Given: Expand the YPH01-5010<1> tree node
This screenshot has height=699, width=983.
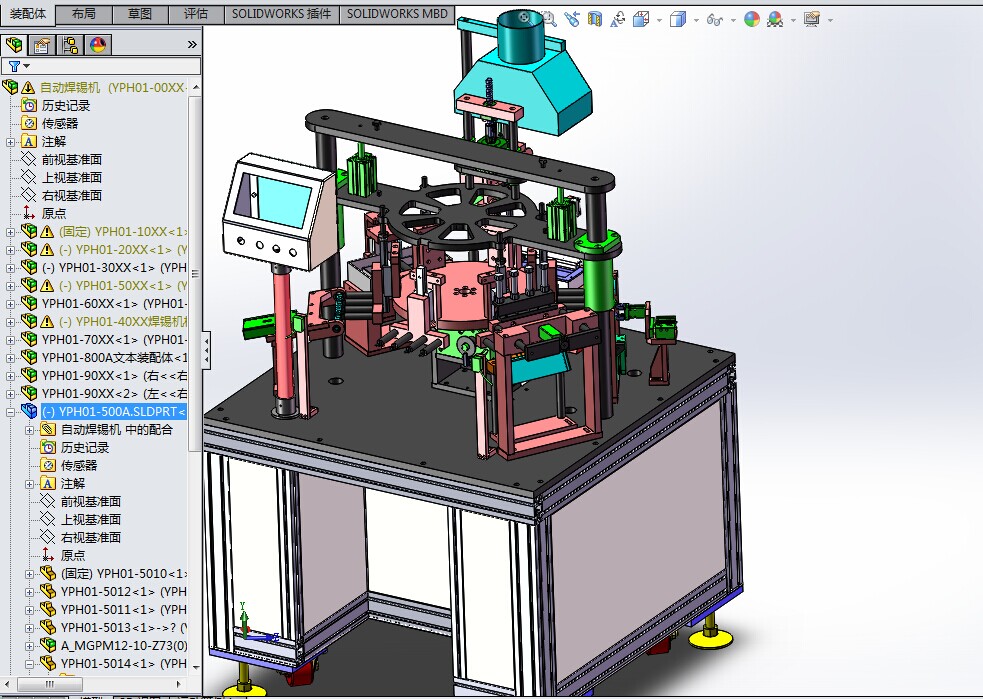Looking at the screenshot, I should pyautogui.click(x=29, y=574).
